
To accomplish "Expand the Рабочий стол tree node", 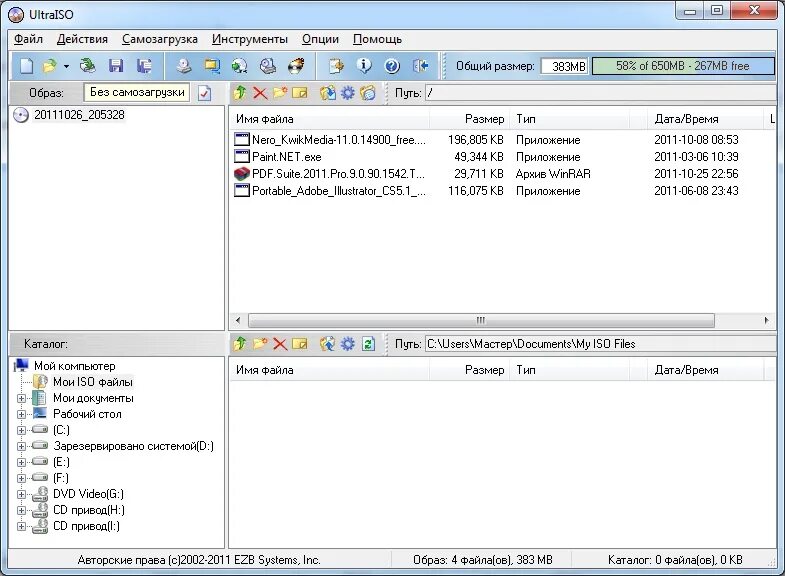I will tap(21, 414).
